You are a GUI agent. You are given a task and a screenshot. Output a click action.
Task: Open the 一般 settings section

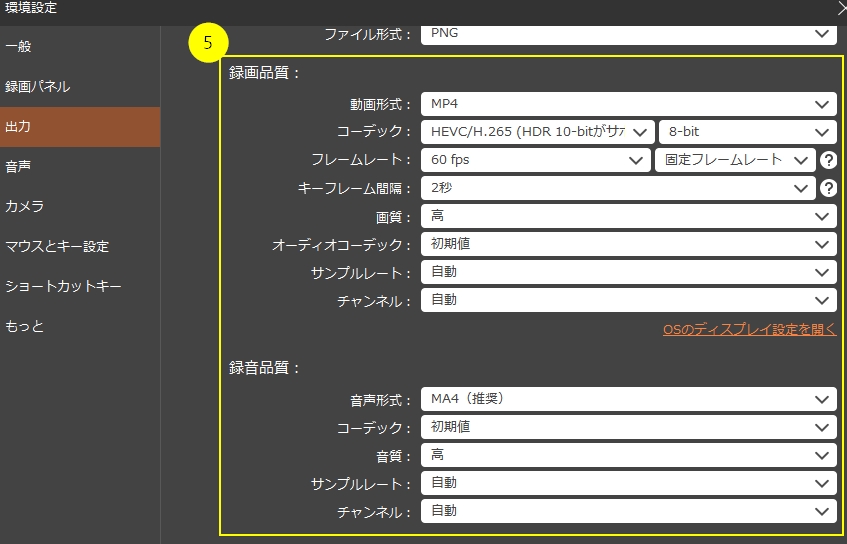(80, 46)
